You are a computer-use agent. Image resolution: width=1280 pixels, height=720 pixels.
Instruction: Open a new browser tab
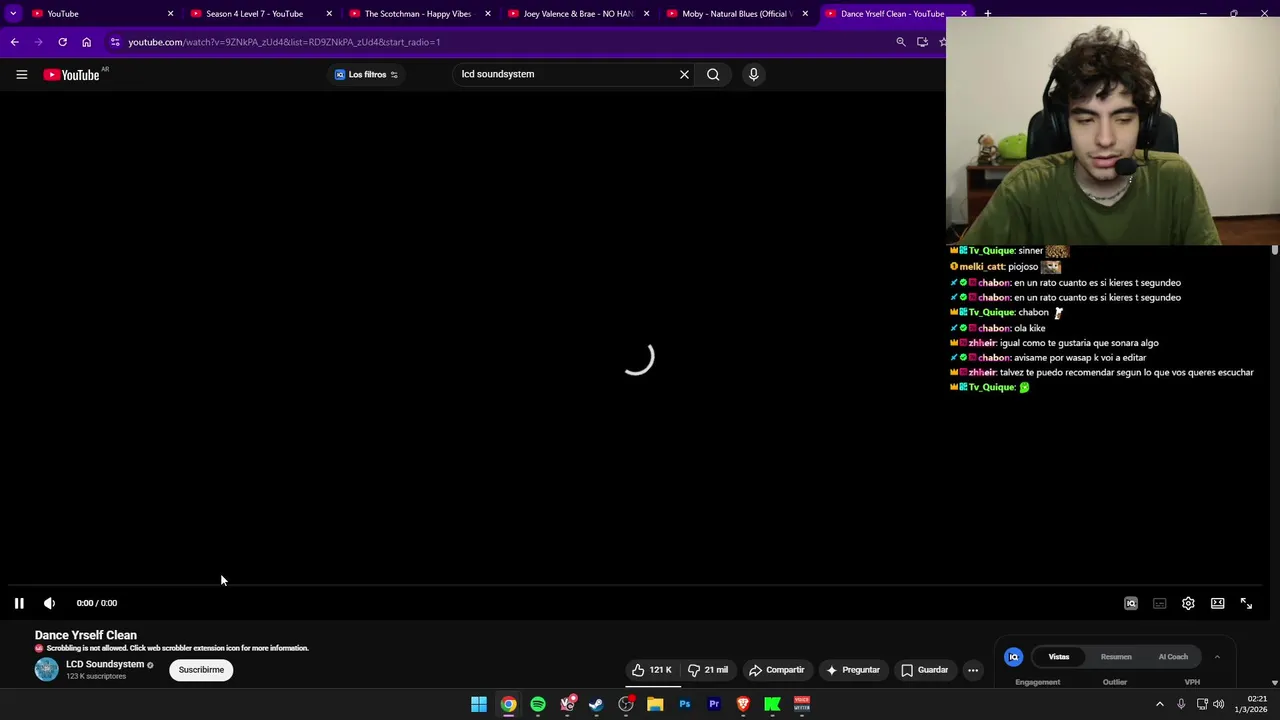click(987, 13)
